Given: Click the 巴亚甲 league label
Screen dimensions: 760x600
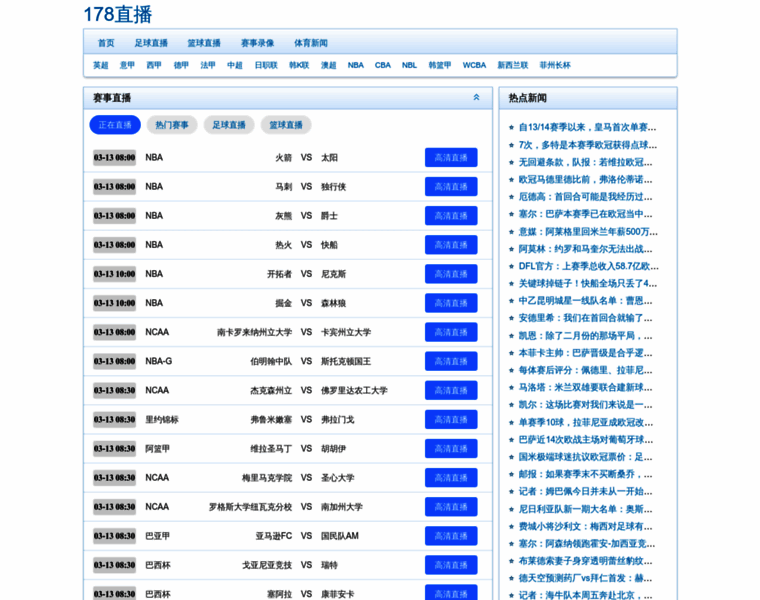Looking at the screenshot, I should click(158, 536).
